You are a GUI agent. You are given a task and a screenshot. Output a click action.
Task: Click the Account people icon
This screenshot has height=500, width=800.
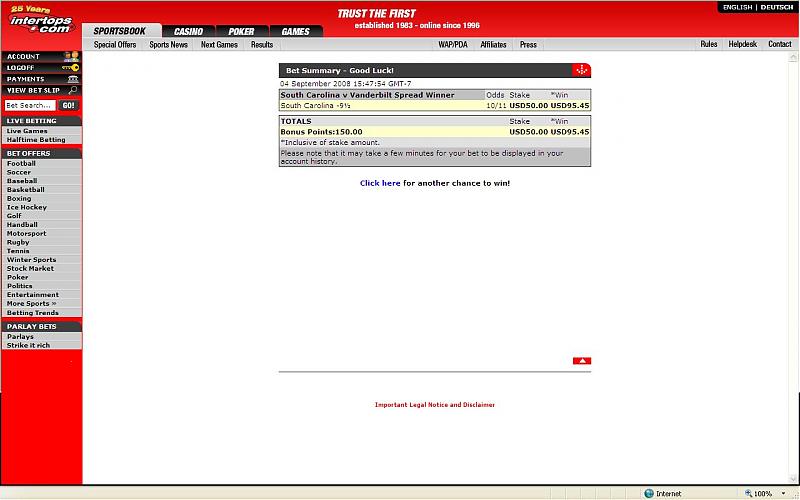click(x=71, y=57)
